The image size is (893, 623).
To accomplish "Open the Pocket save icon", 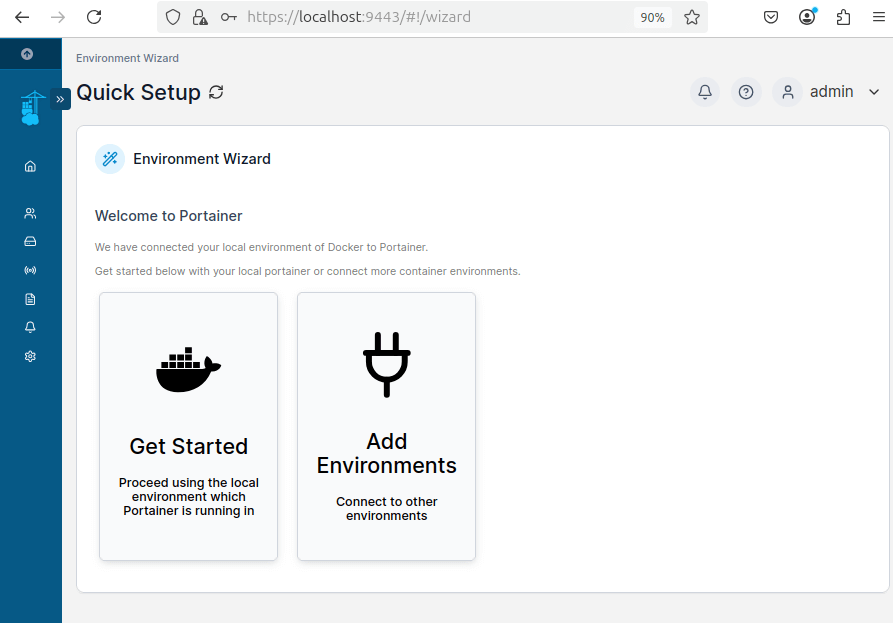I will 771,17.
